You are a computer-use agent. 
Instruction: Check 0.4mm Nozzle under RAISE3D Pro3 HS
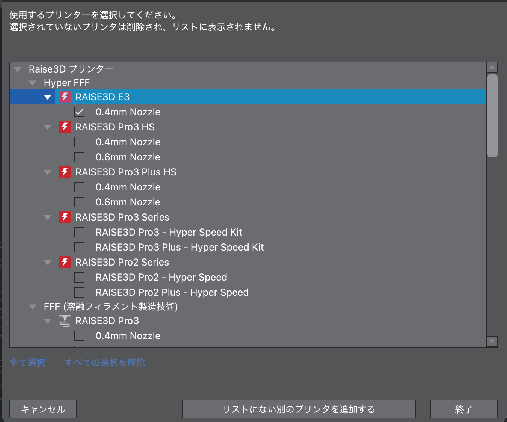(79, 142)
